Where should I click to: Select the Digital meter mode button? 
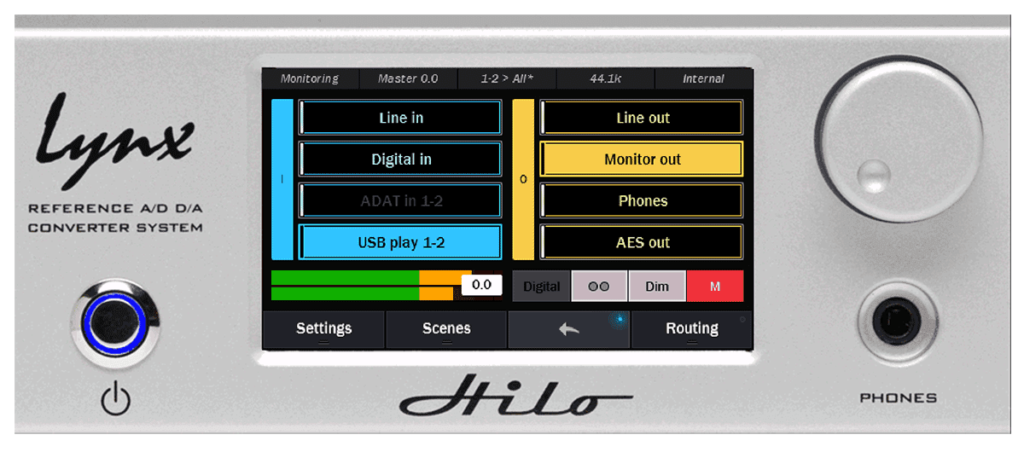click(541, 286)
